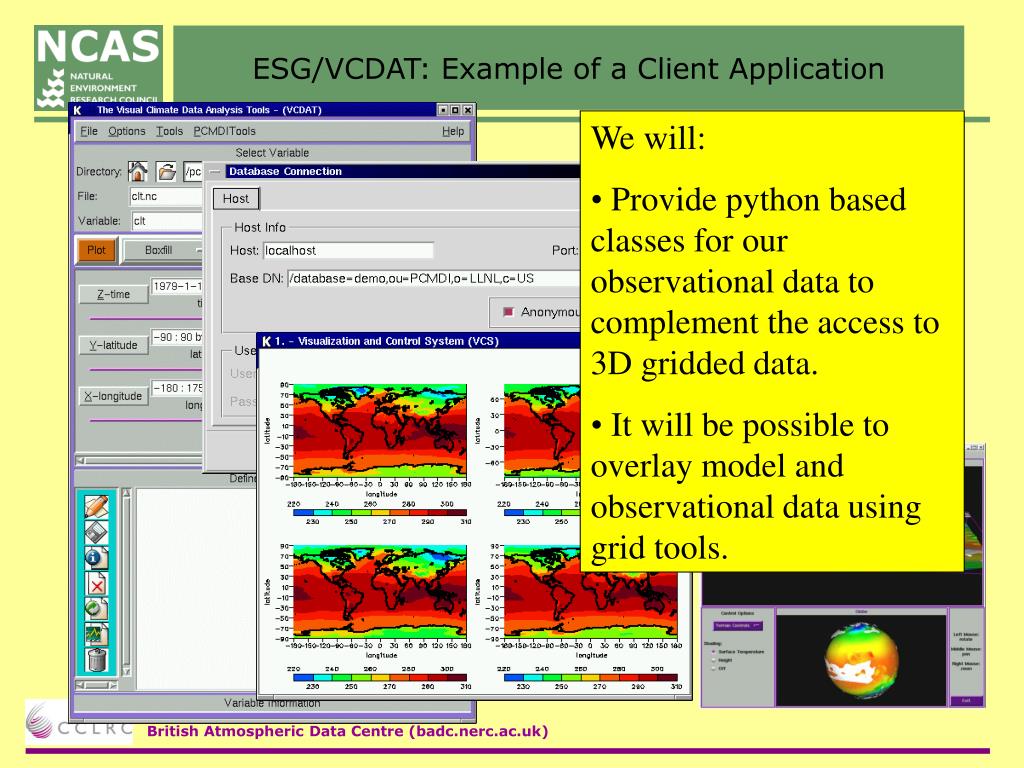Open the Tools menu
The width and height of the screenshot is (1024, 768).
[x=169, y=131]
